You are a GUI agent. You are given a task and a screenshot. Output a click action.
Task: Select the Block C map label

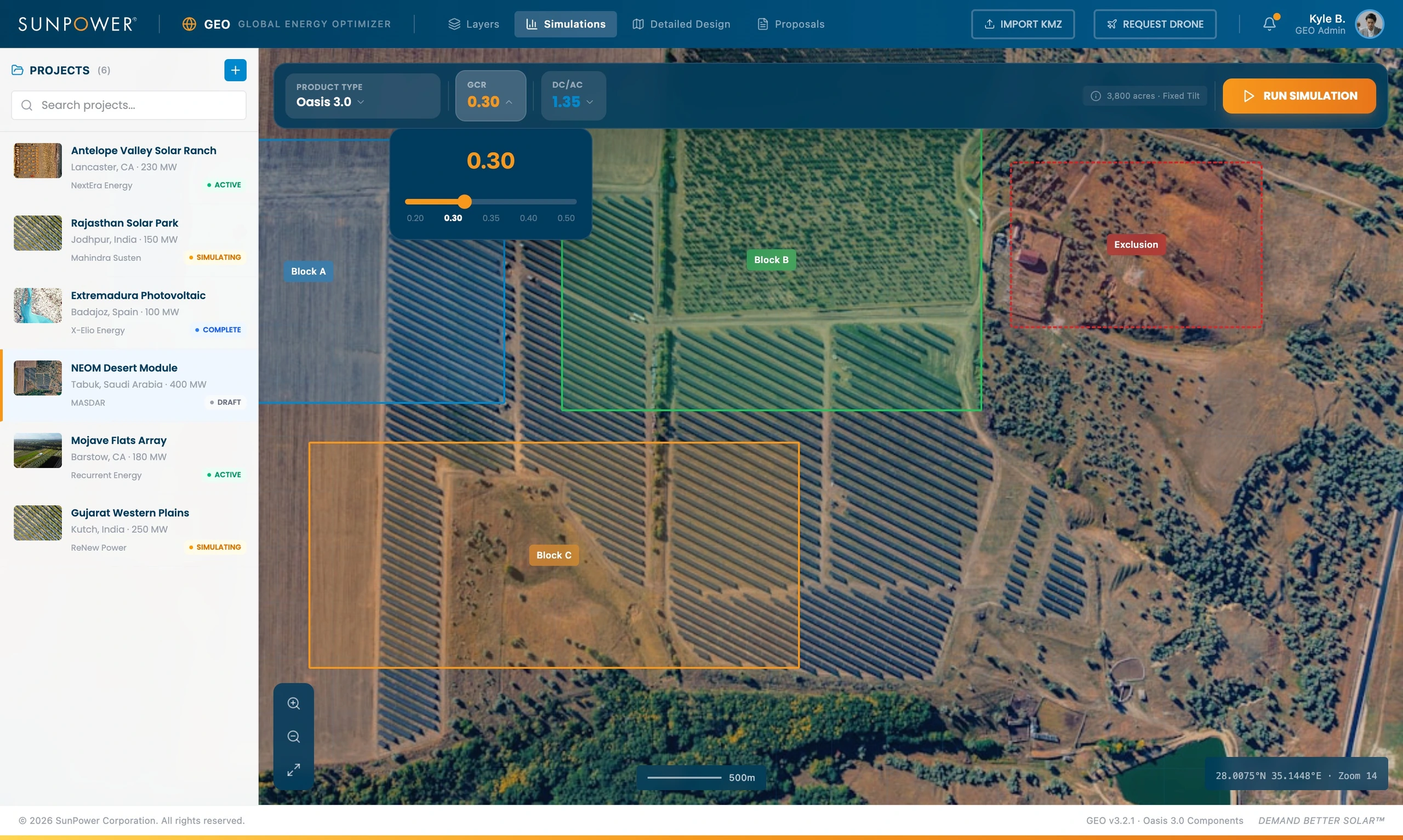point(554,555)
